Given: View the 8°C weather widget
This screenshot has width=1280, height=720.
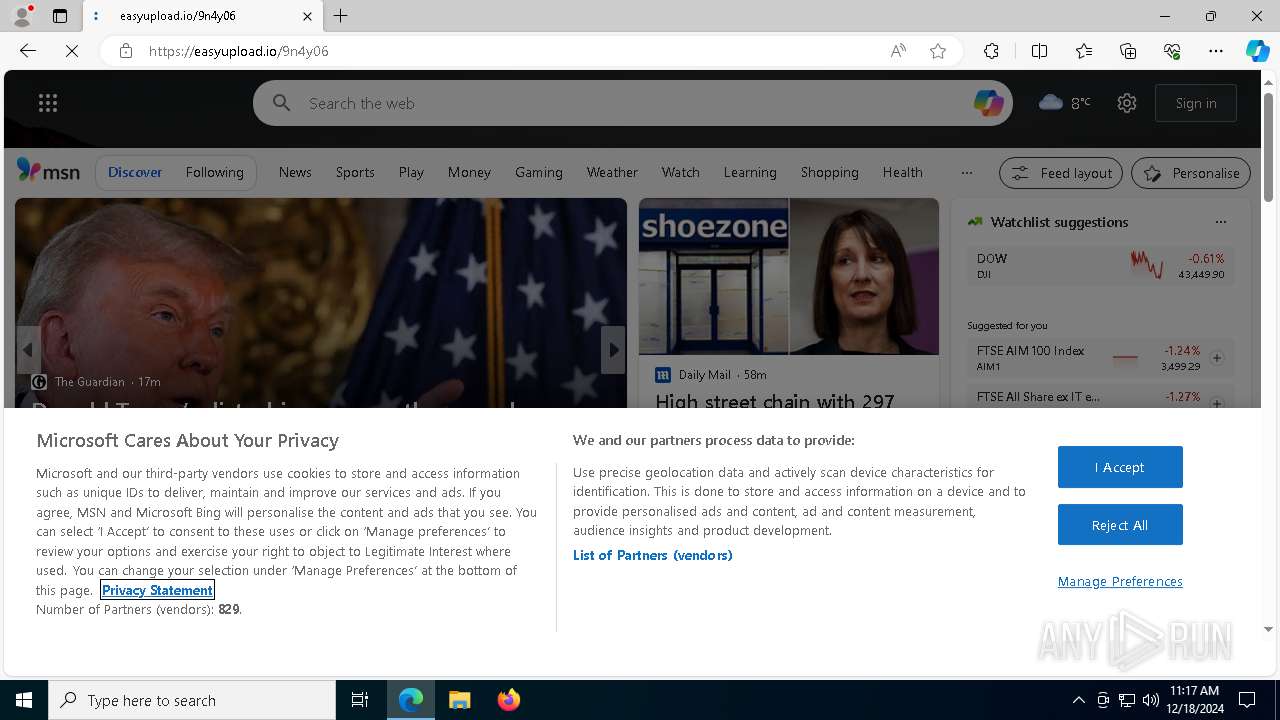Looking at the screenshot, I should (1064, 103).
